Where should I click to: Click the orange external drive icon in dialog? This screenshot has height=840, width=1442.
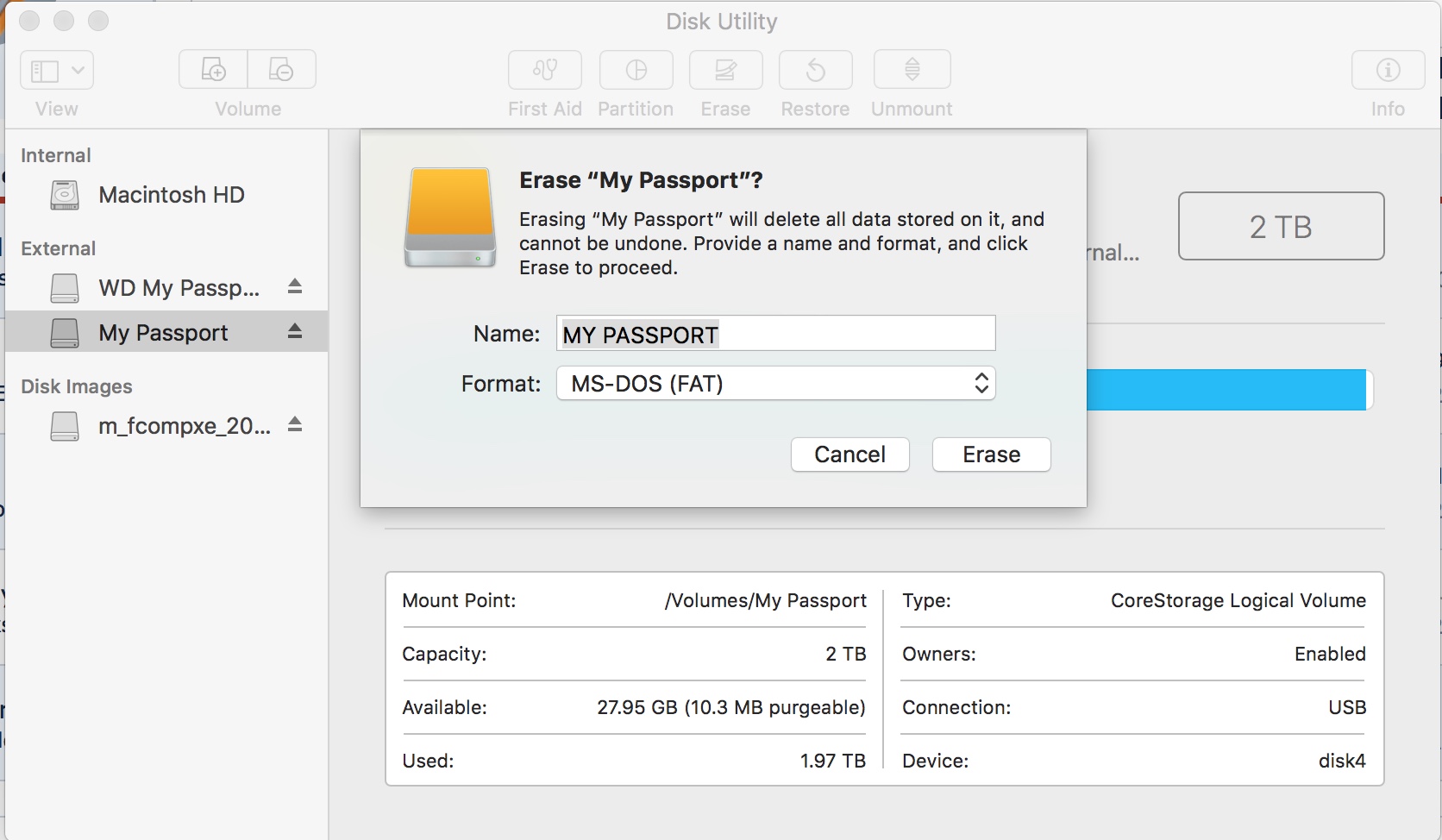(450, 217)
